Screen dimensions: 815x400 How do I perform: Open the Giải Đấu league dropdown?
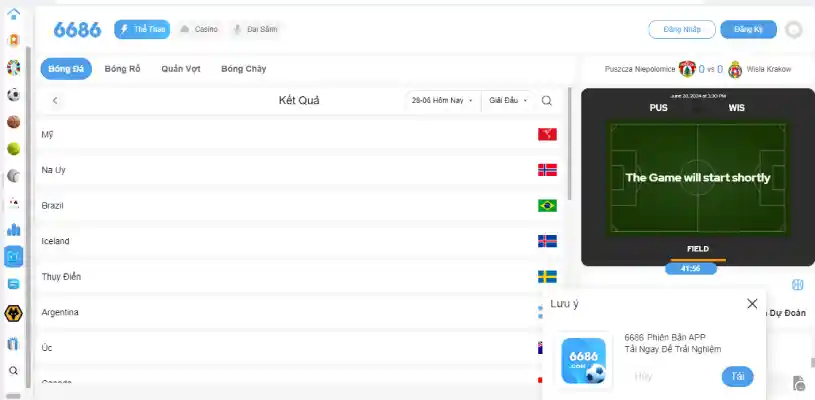click(508, 101)
